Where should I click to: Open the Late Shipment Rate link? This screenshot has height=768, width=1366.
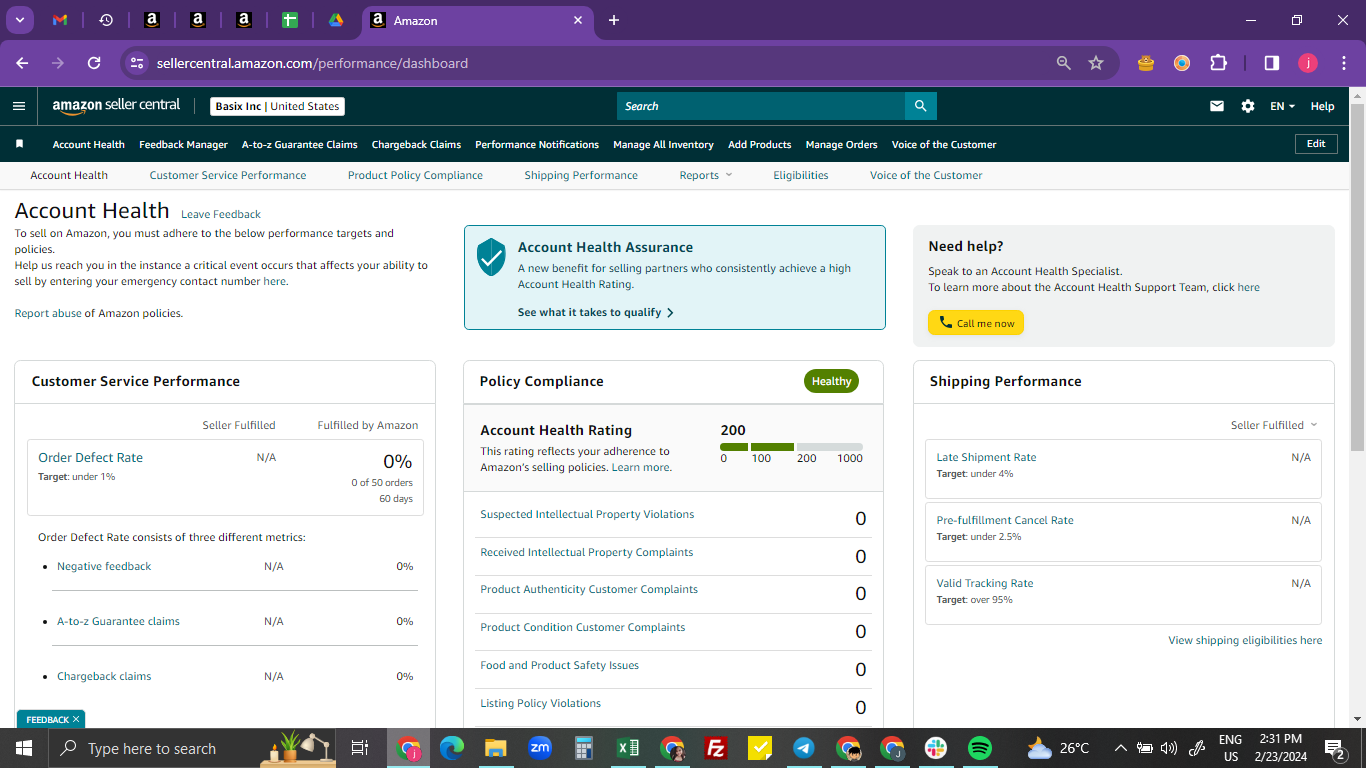986,457
